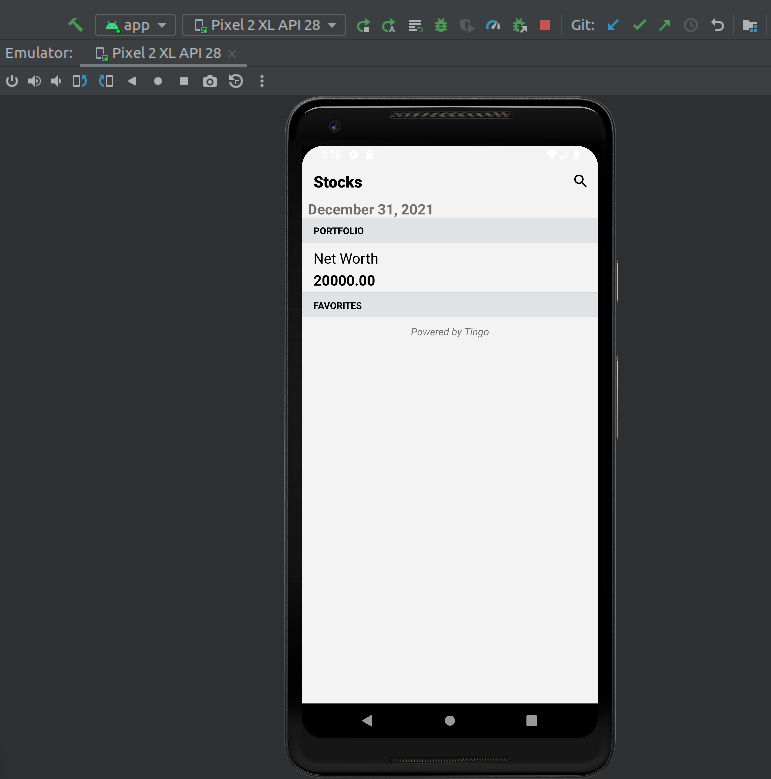Tap the search magnifier in Stocks app

tap(580, 181)
